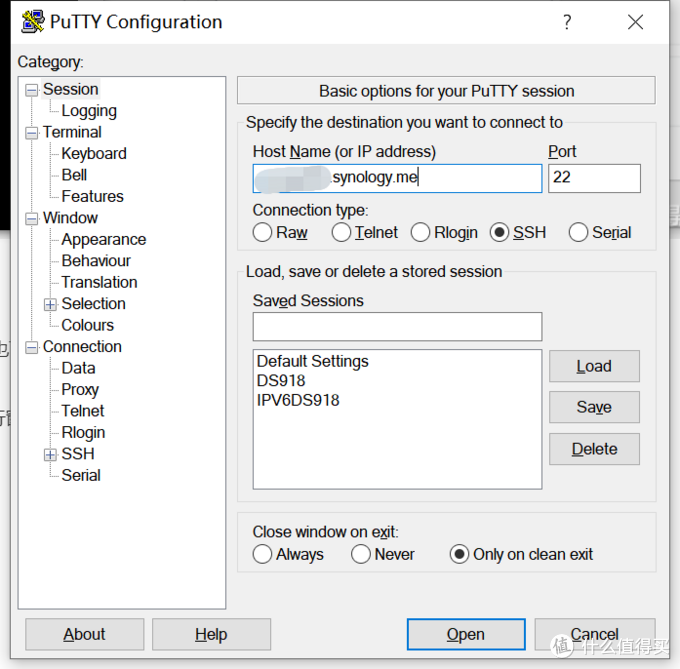The width and height of the screenshot is (680, 669).
Task: Click the Delete session button
Action: (x=594, y=449)
